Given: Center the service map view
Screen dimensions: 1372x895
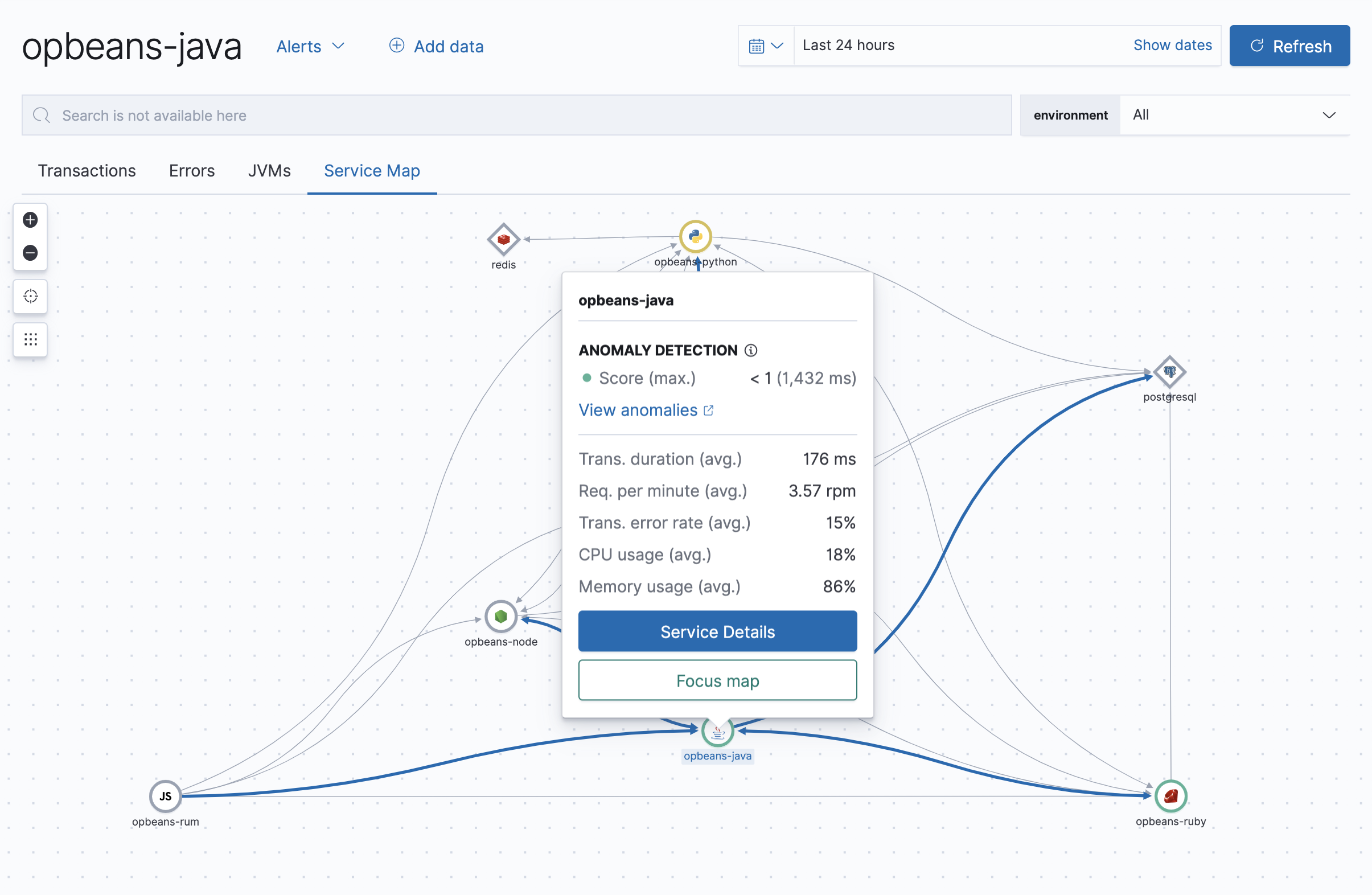Looking at the screenshot, I should coord(31,297).
